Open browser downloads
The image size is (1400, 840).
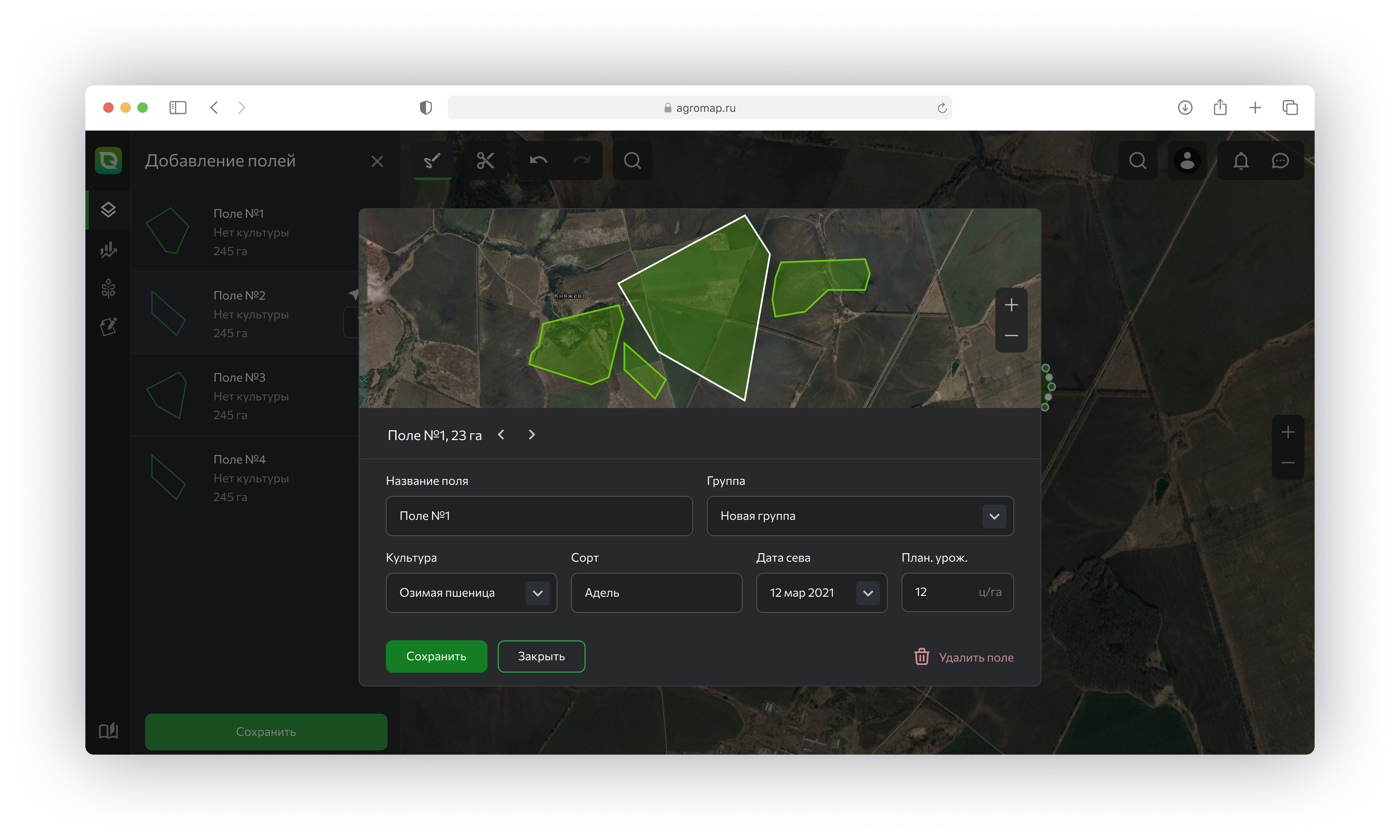click(x=1185, y=108)
